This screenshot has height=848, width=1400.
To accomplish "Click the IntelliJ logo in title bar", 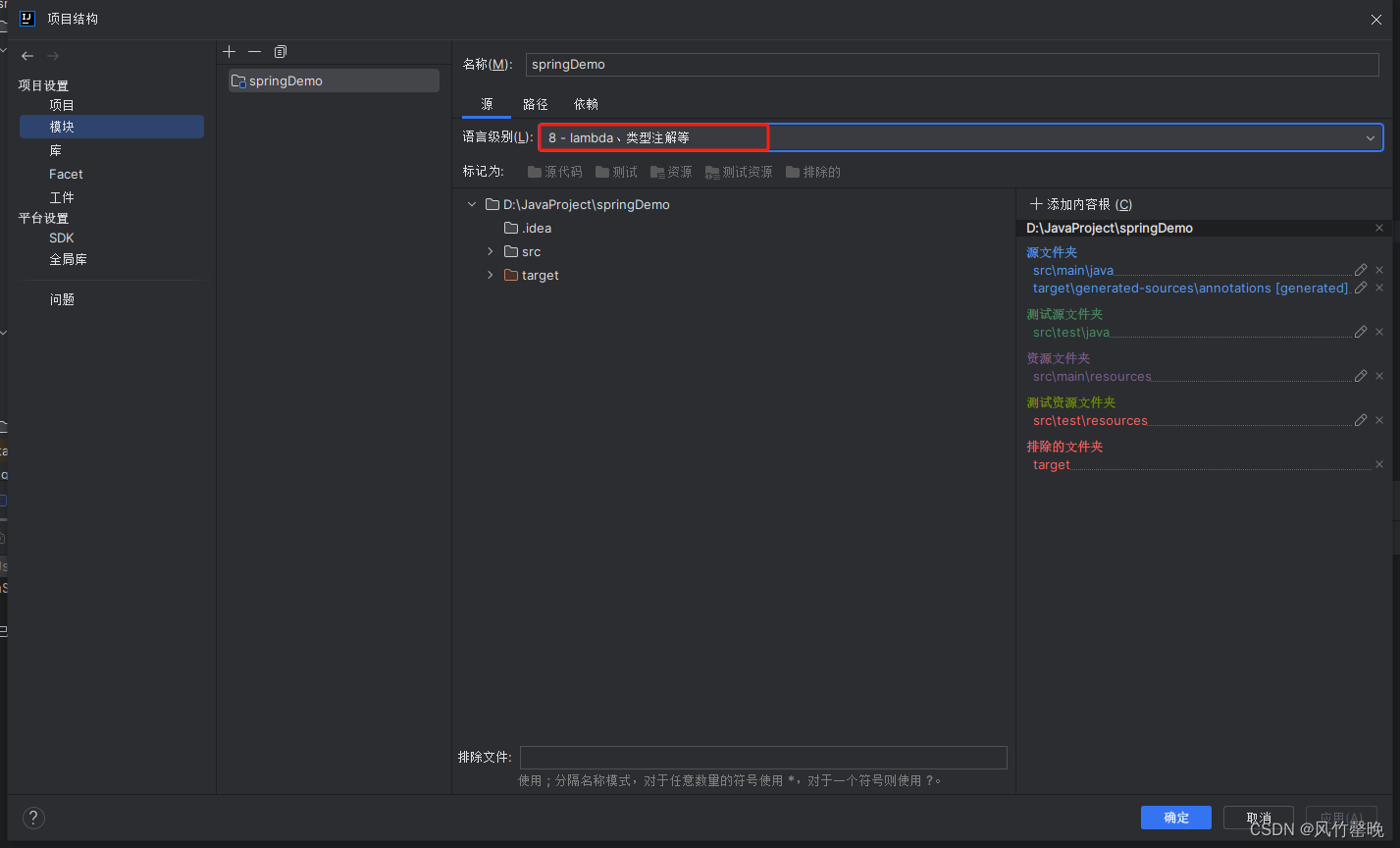I will coord(27,18).
